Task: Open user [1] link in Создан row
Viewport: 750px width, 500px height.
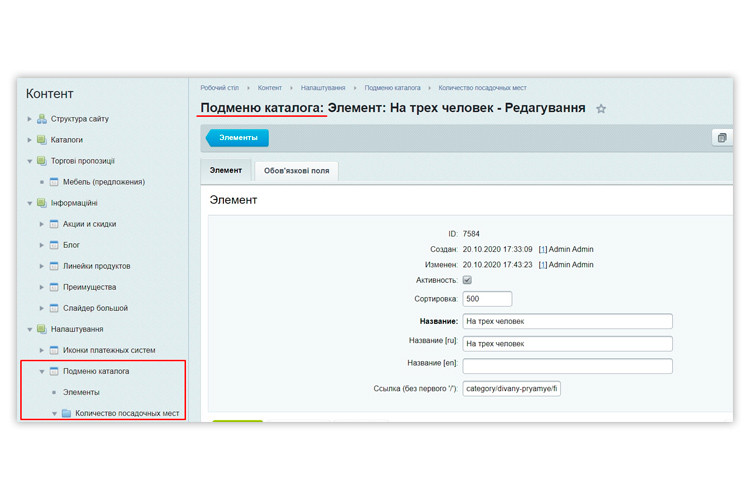Action: 543,249
